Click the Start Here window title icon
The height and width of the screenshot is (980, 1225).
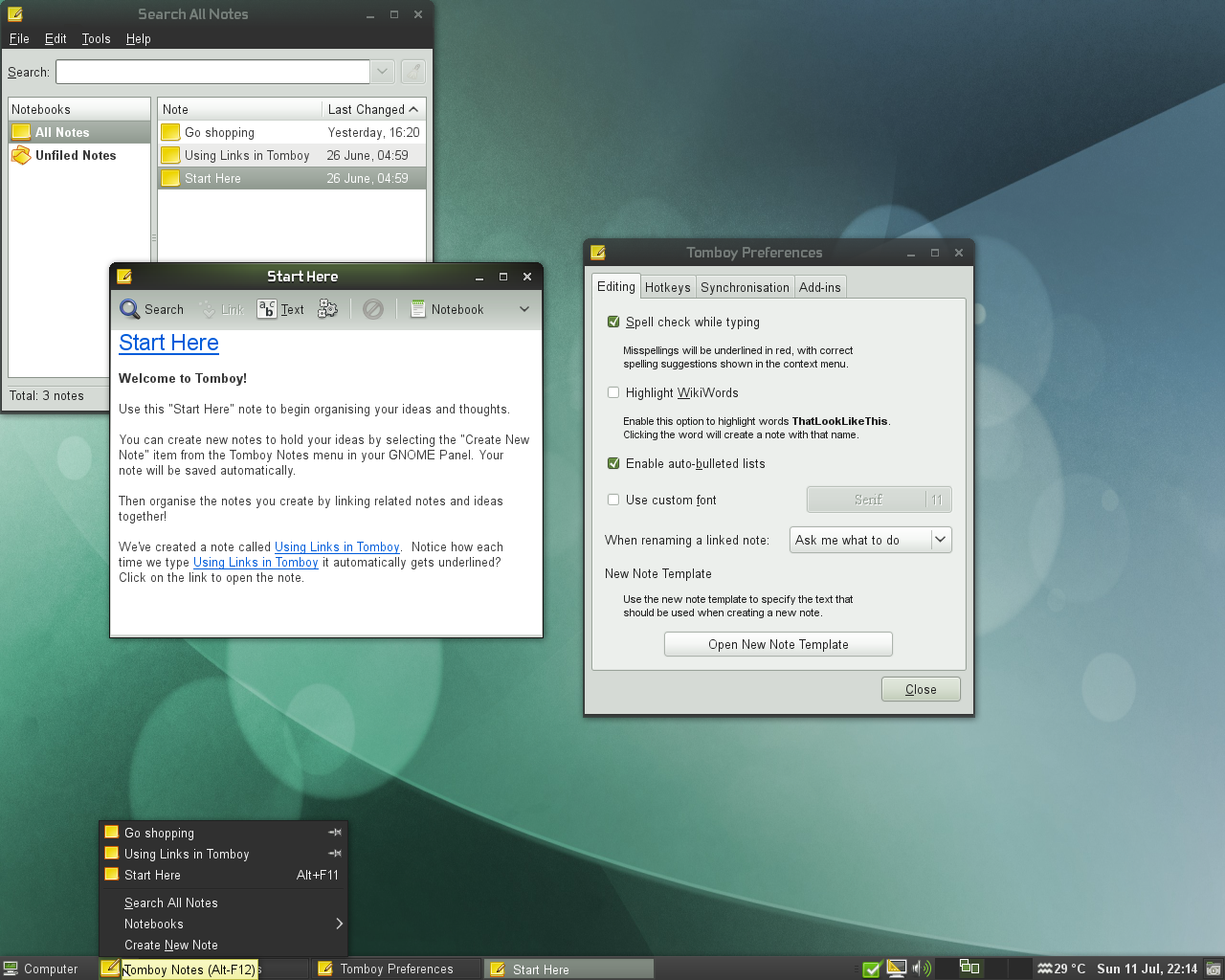pyautogui.click(x=124, y=277)
